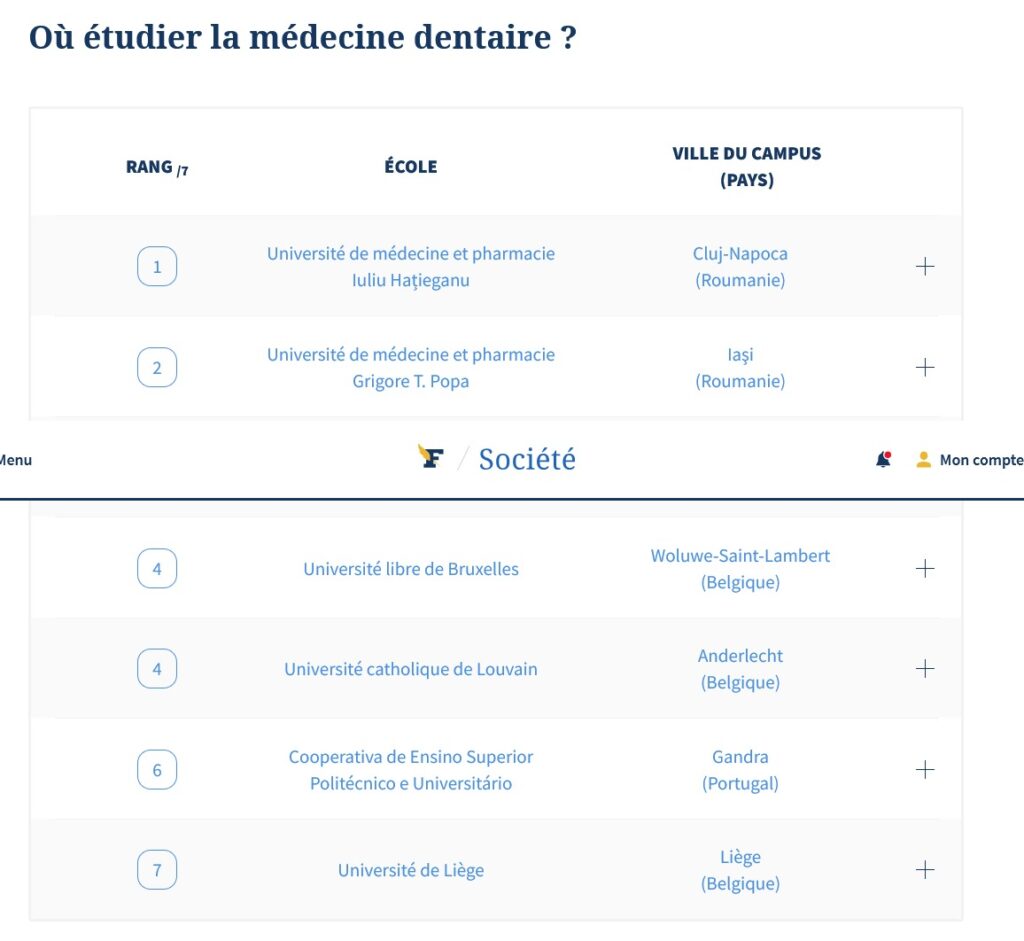This screenshot has width=1024, height=941.
Task: Expand the Grigore T. Popa row
Action: [925, 367]
